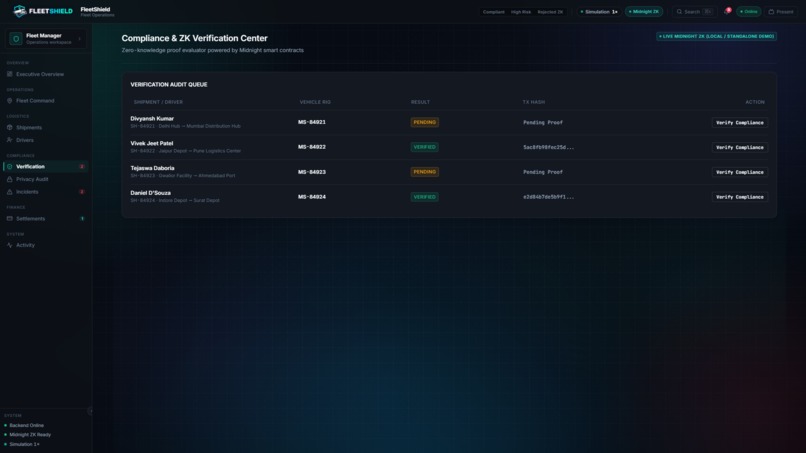Click PENDING badge for MS-84923

[425, 172]
